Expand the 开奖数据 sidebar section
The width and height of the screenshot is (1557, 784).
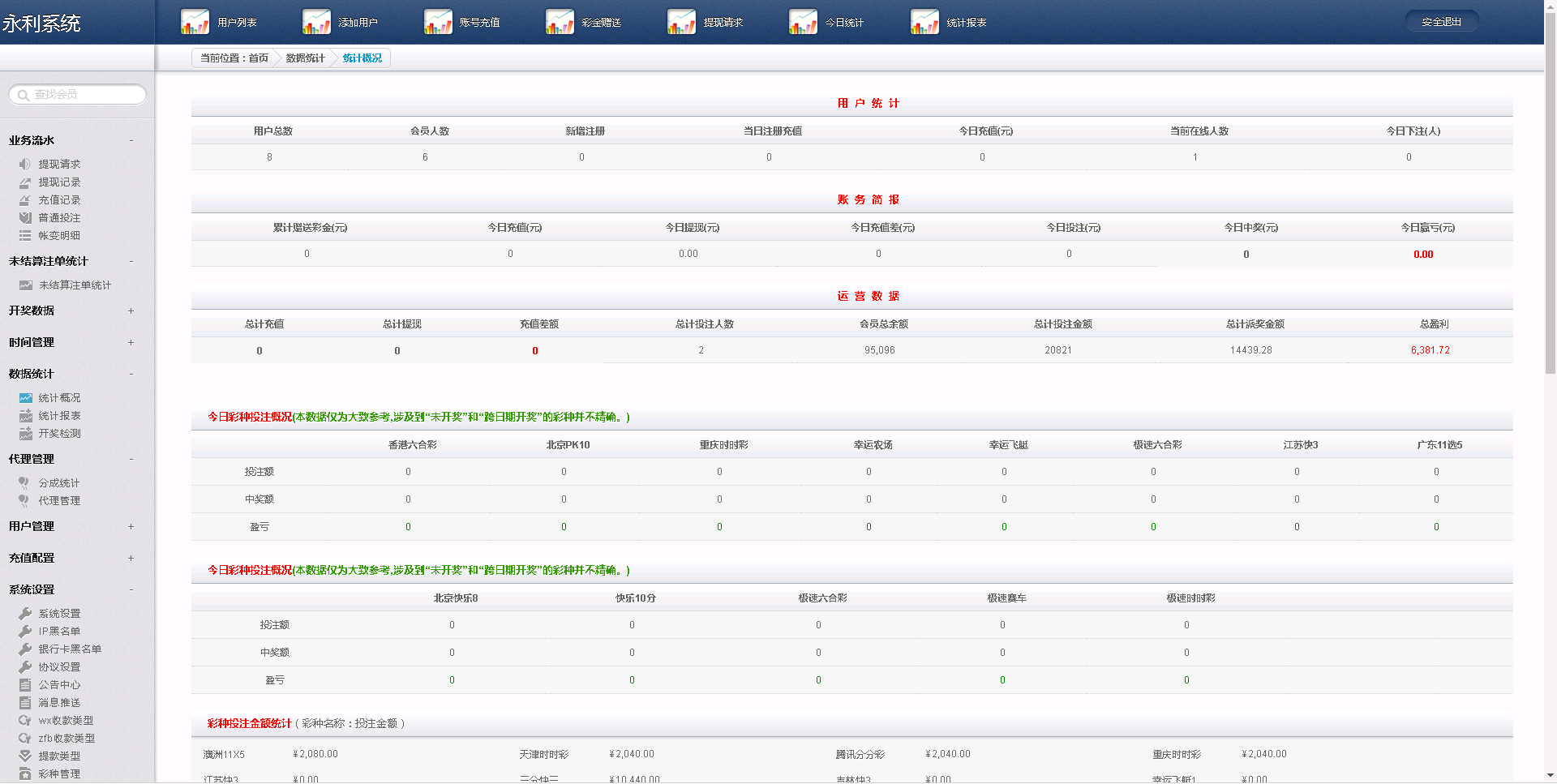click(131, 311)
